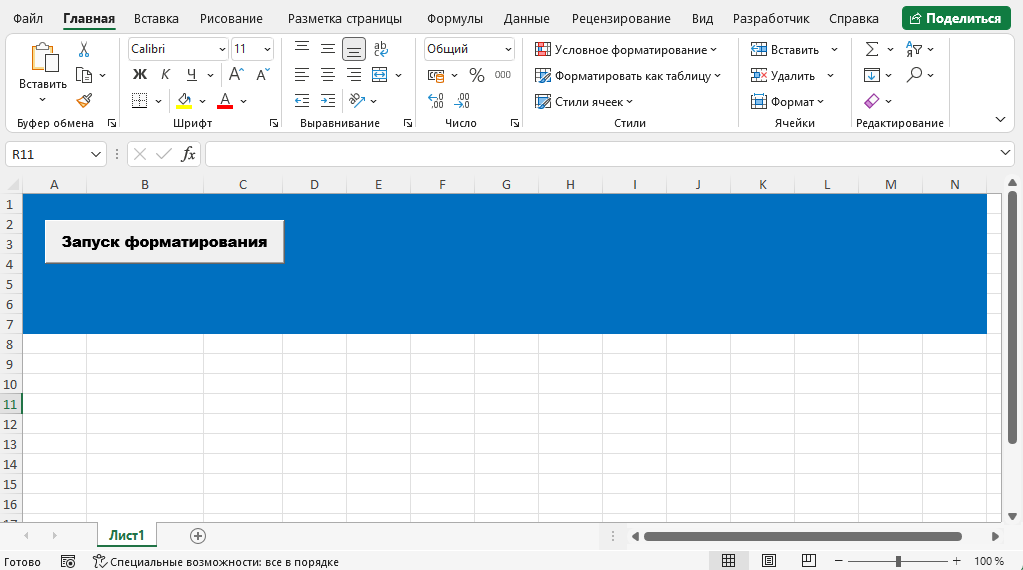This screenshot has width=1023, height=570.
Task: Open the Calibri font name dropdown
Action: click(x=222, y=50)
